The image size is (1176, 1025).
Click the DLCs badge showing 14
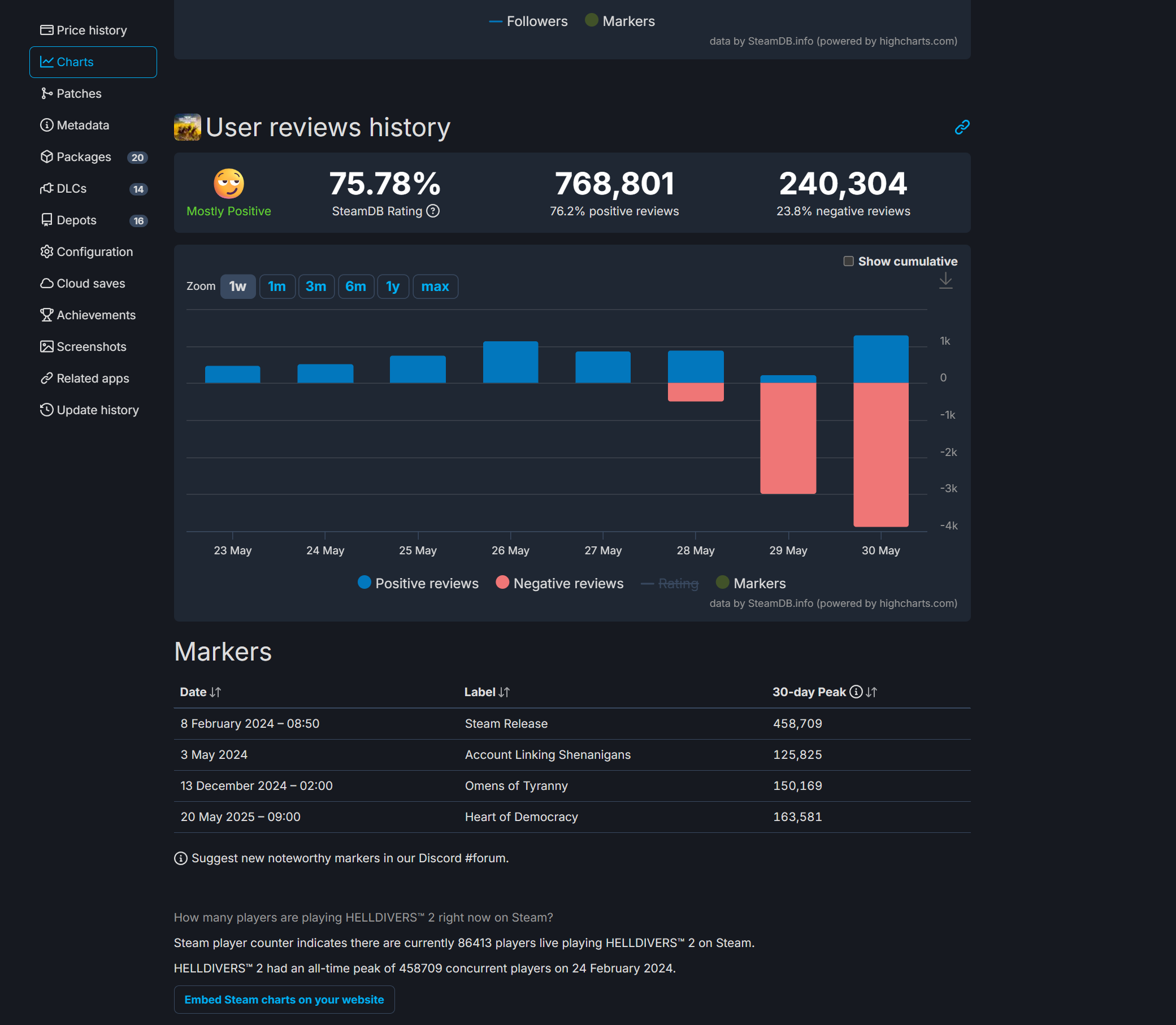[138, 189]
